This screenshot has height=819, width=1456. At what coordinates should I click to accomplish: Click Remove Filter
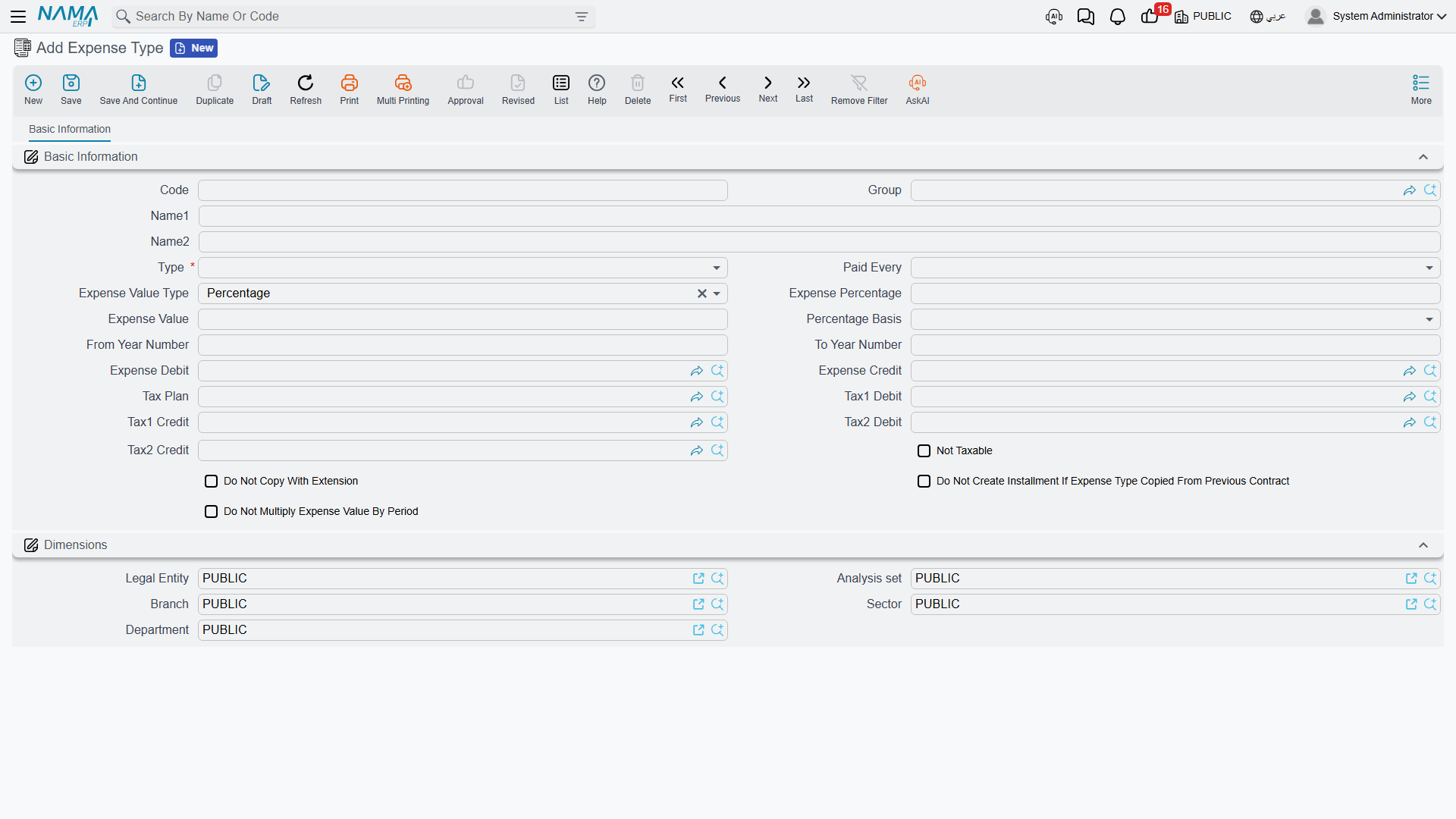pos(859,89)
